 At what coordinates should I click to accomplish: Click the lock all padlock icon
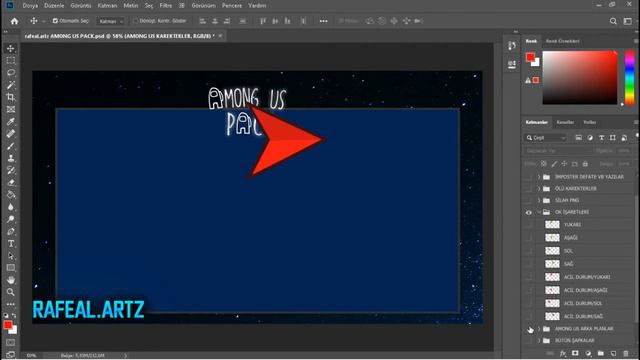point(585,164)
